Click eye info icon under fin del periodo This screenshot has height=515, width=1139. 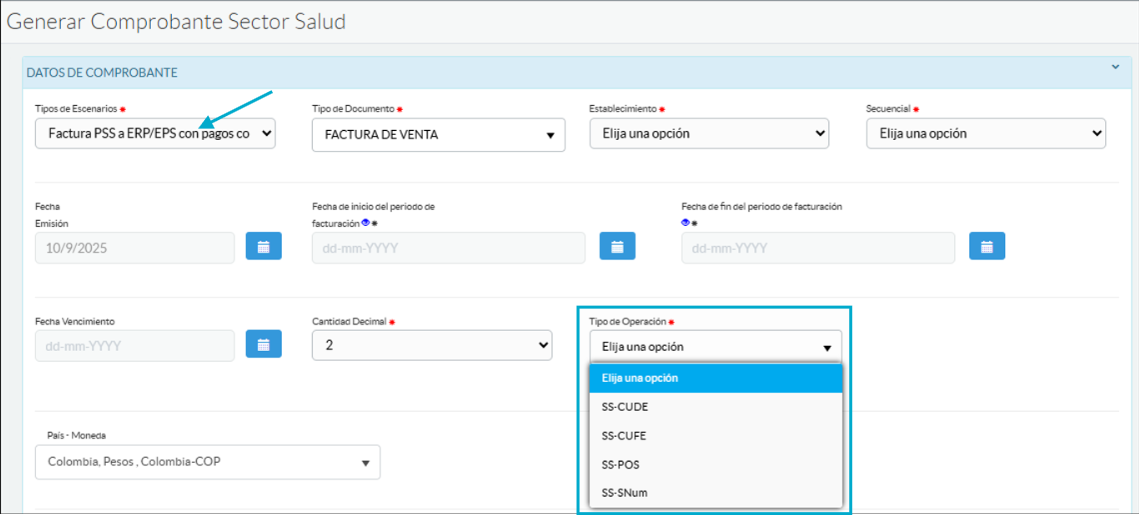pyautogui.click(x=686, y=222)
